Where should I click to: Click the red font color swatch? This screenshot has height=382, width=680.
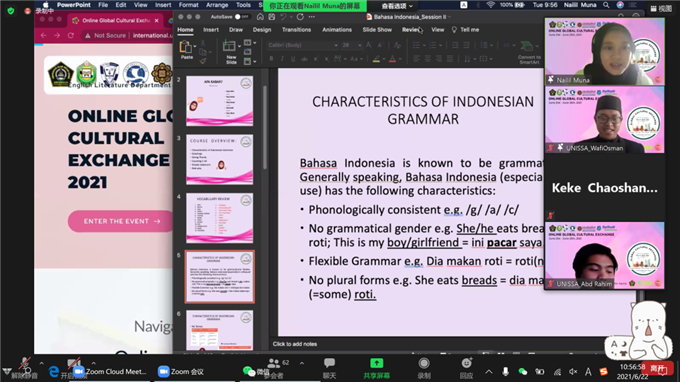click(x=392, y=59)
